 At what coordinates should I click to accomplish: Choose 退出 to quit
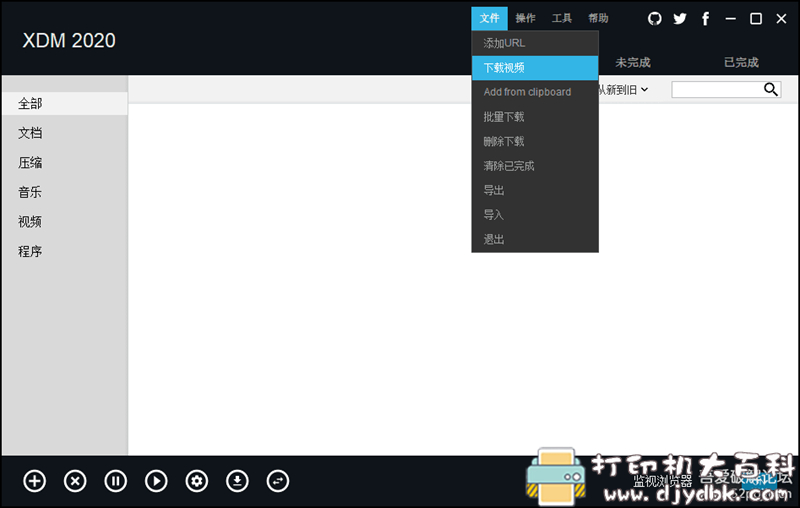(535, 239)
